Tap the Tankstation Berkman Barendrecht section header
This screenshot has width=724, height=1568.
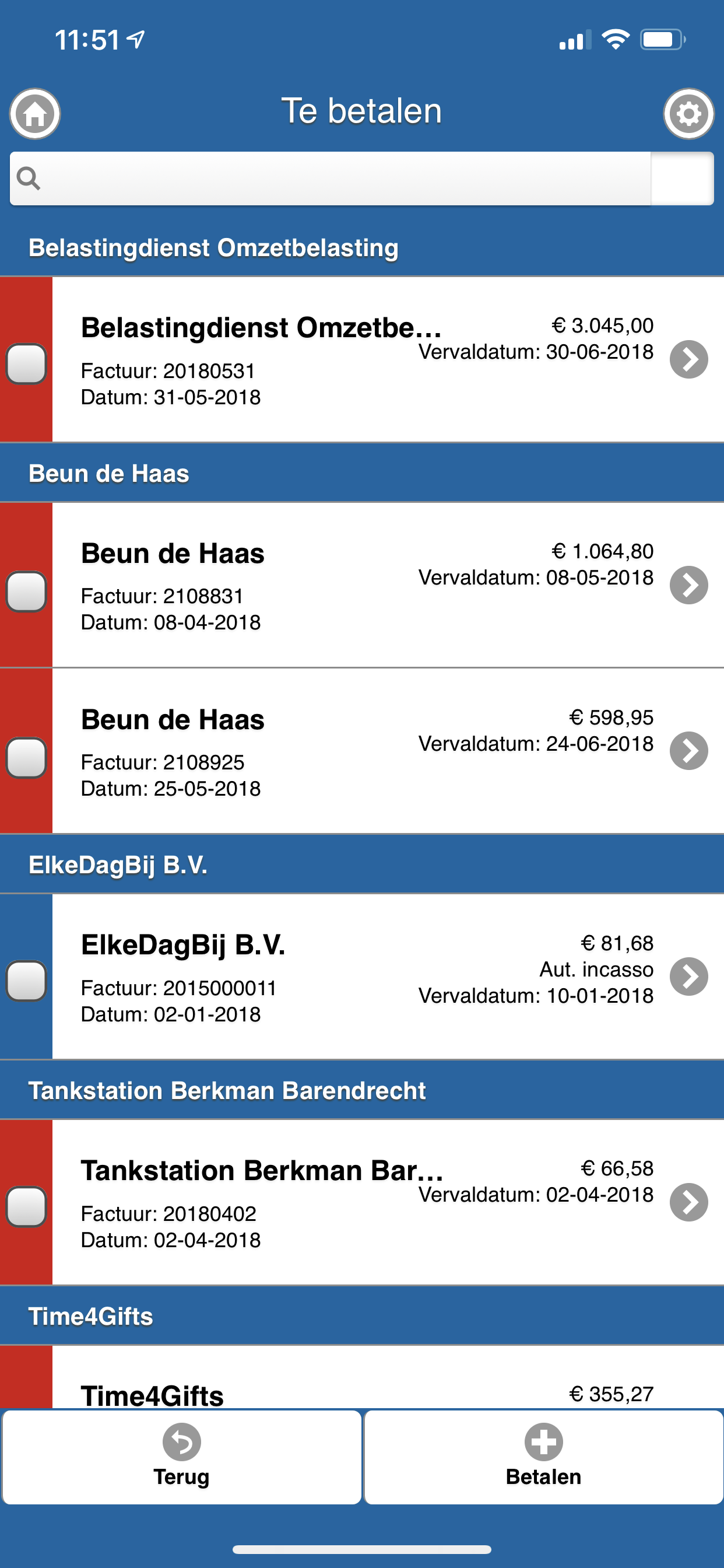362,1090
